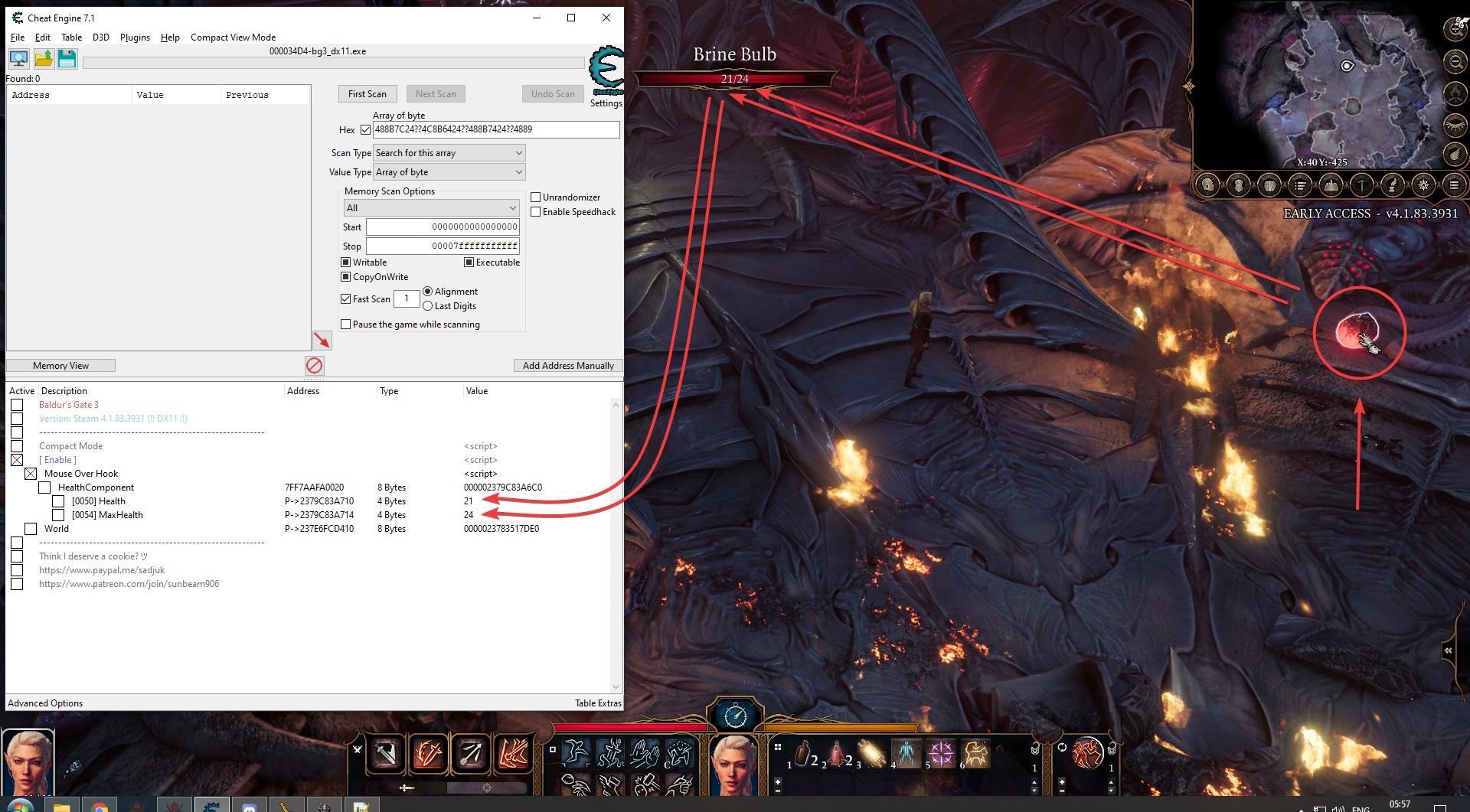Open Chrome from the taskbar
Screen dimensions: 1470x812
coord(100,806)
